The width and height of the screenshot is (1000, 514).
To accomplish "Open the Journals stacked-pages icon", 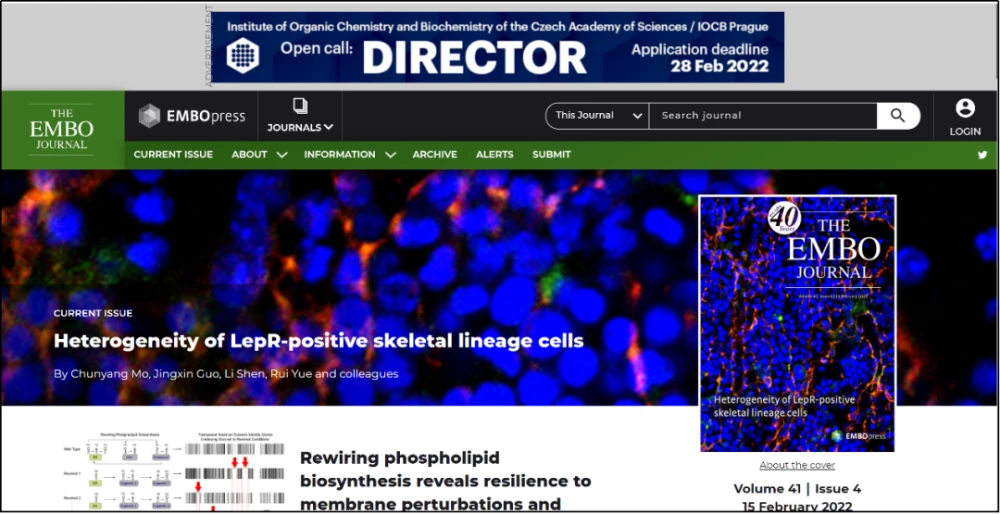I will click(x=300, y=106).
